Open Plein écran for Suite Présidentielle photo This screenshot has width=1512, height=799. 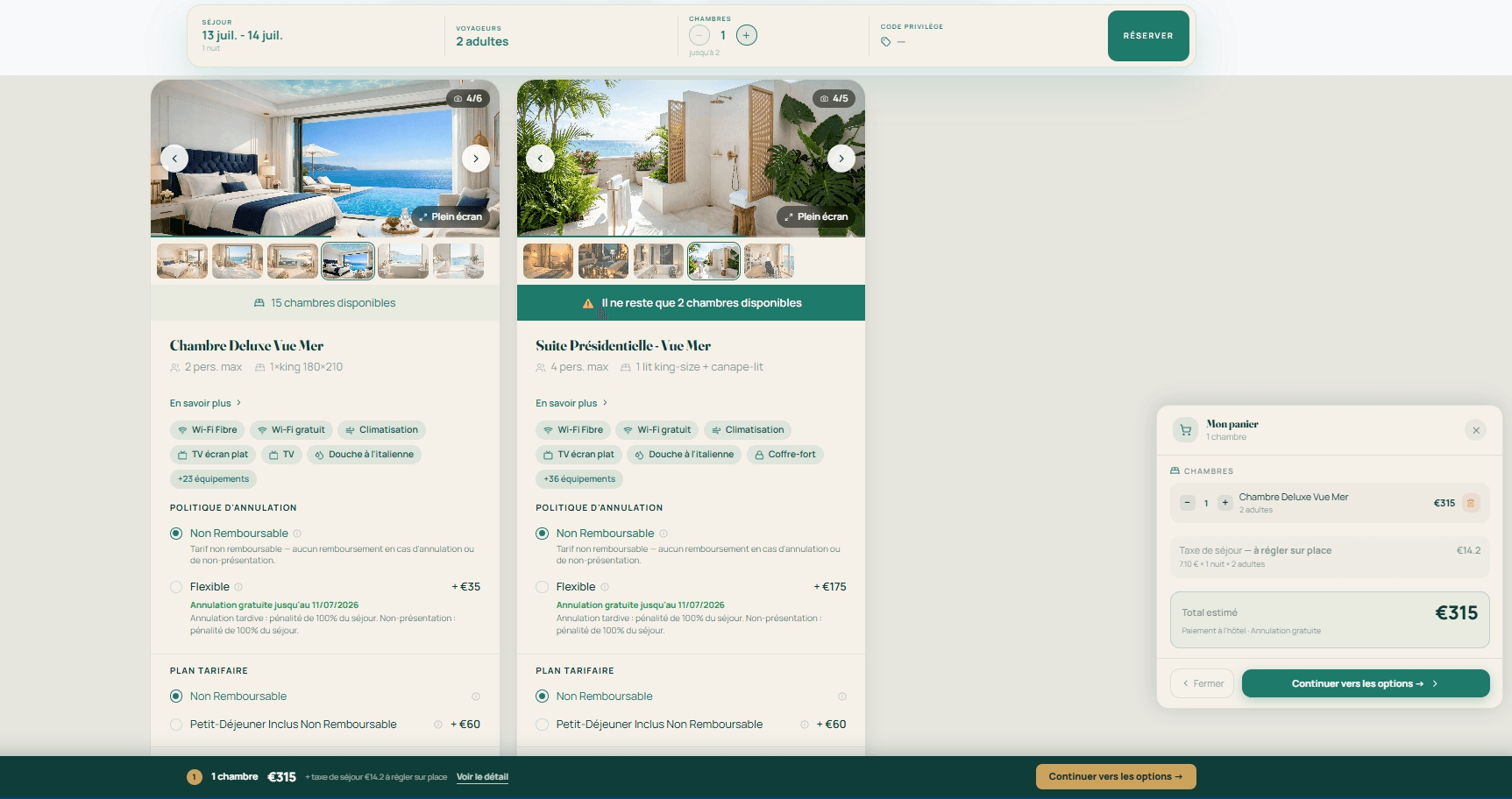pos(816,216)
